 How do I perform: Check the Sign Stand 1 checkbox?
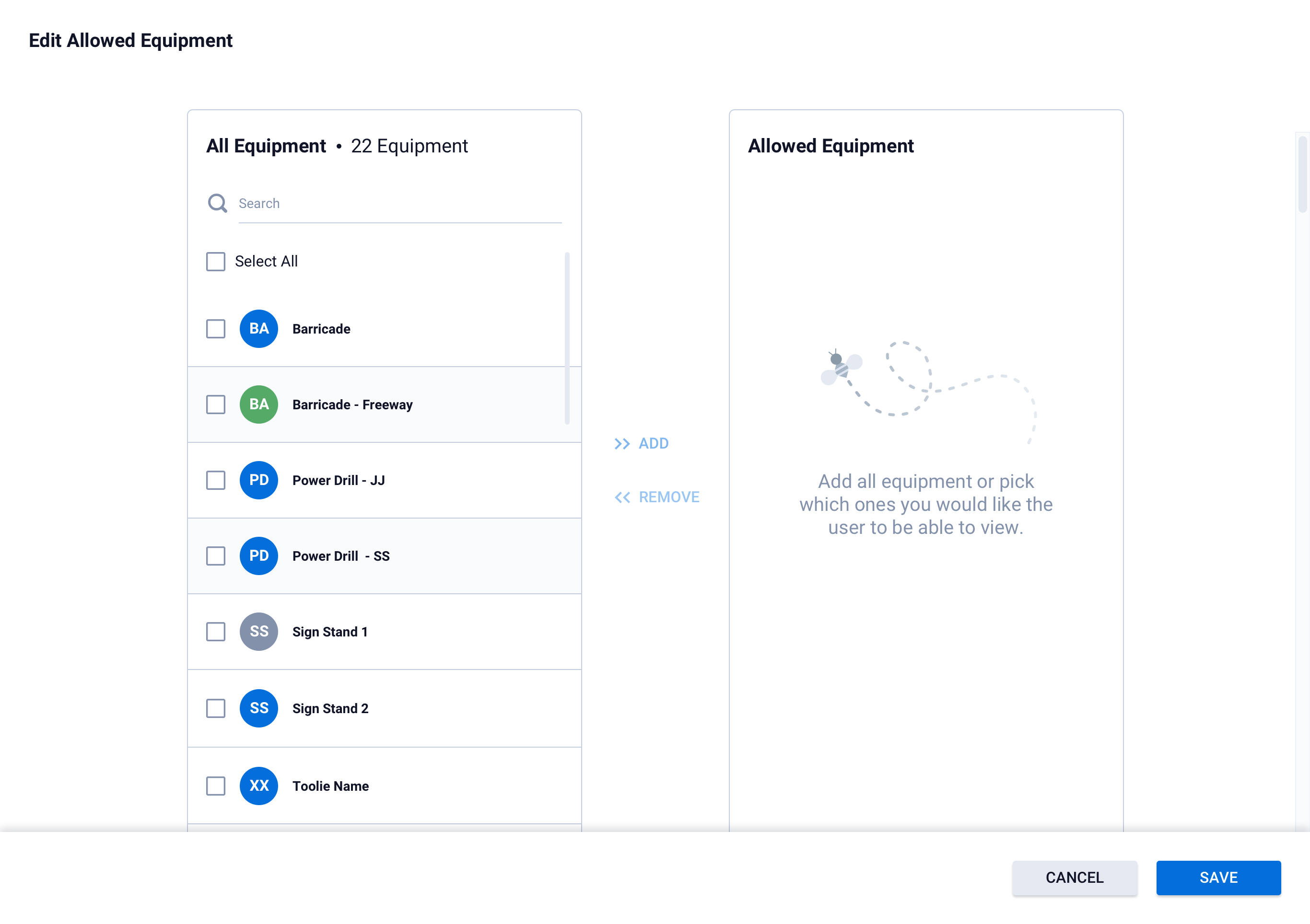click(216, 631)
